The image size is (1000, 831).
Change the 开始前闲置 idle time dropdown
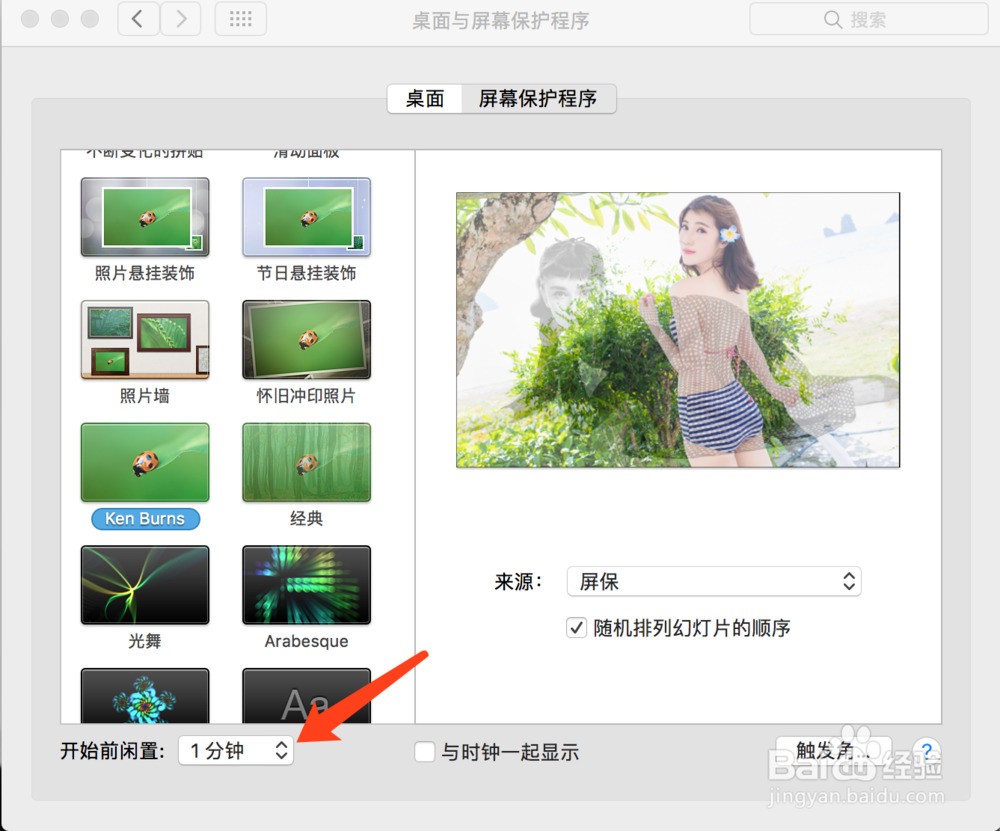coord(235,750)
